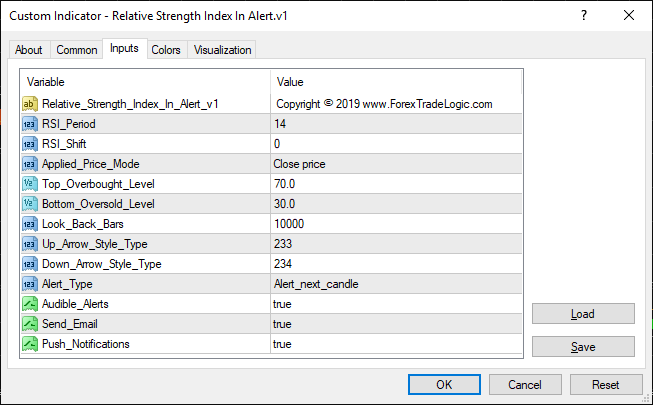Screen dimensions: 653x405
Task: Click the string icon beside Relative_Strength_Index_In_Alert_v1
Action: pyautogui.click(x=30, y=104)
